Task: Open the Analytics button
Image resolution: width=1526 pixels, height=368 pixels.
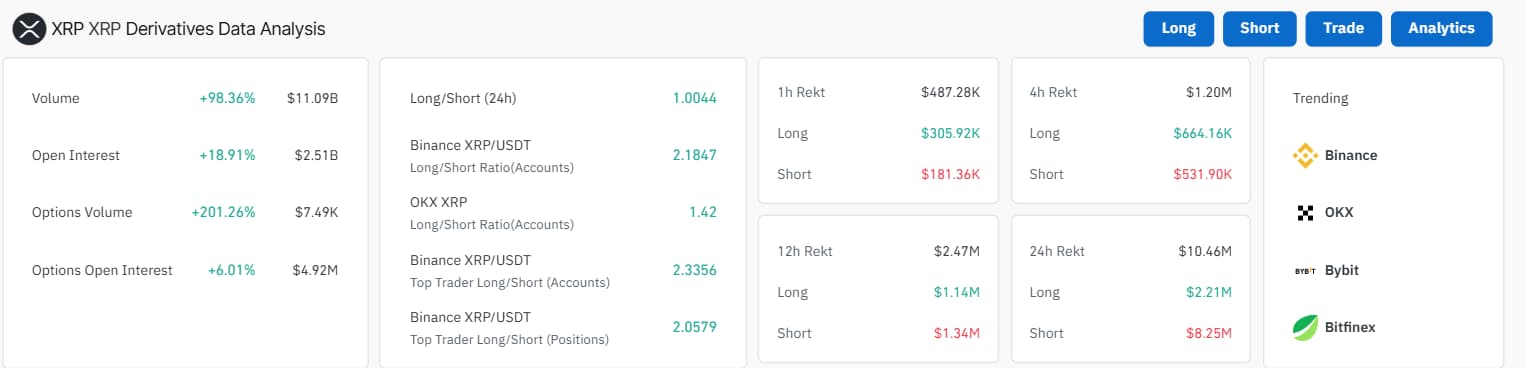Action: tap(1441, 29)
